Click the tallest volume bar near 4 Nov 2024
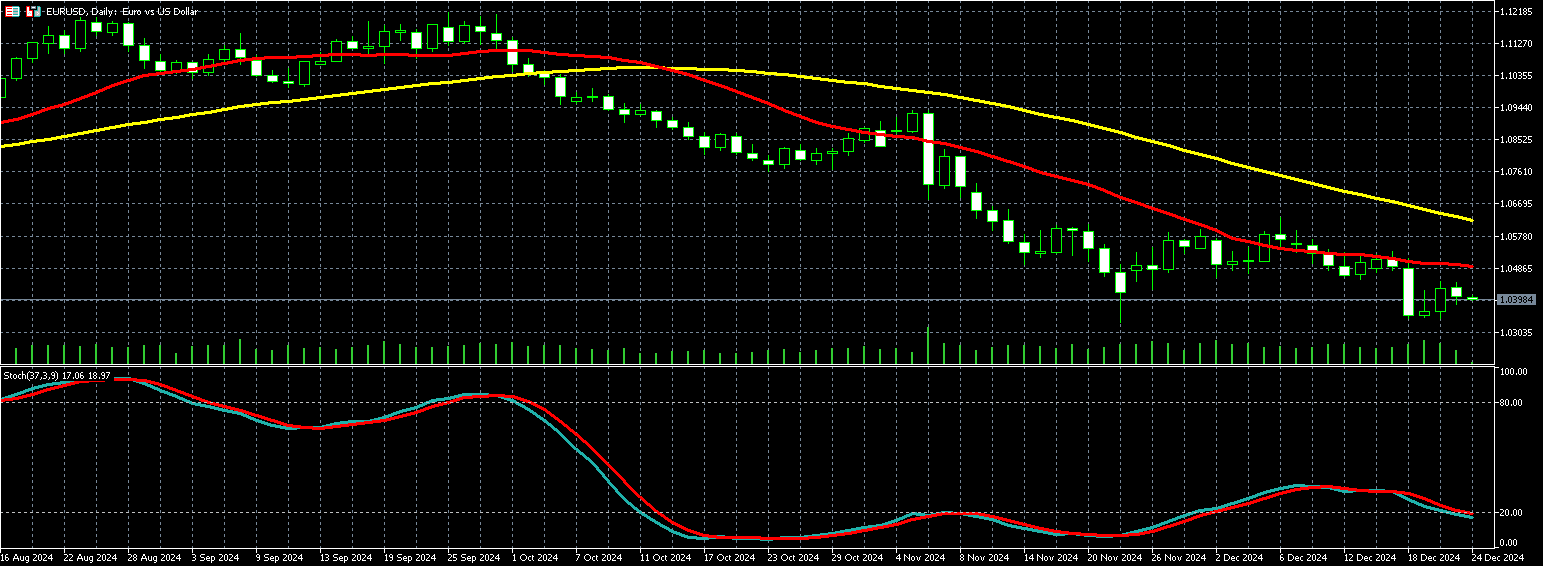The width and height of the screenshot is (1543, 566). pos(928,345)
